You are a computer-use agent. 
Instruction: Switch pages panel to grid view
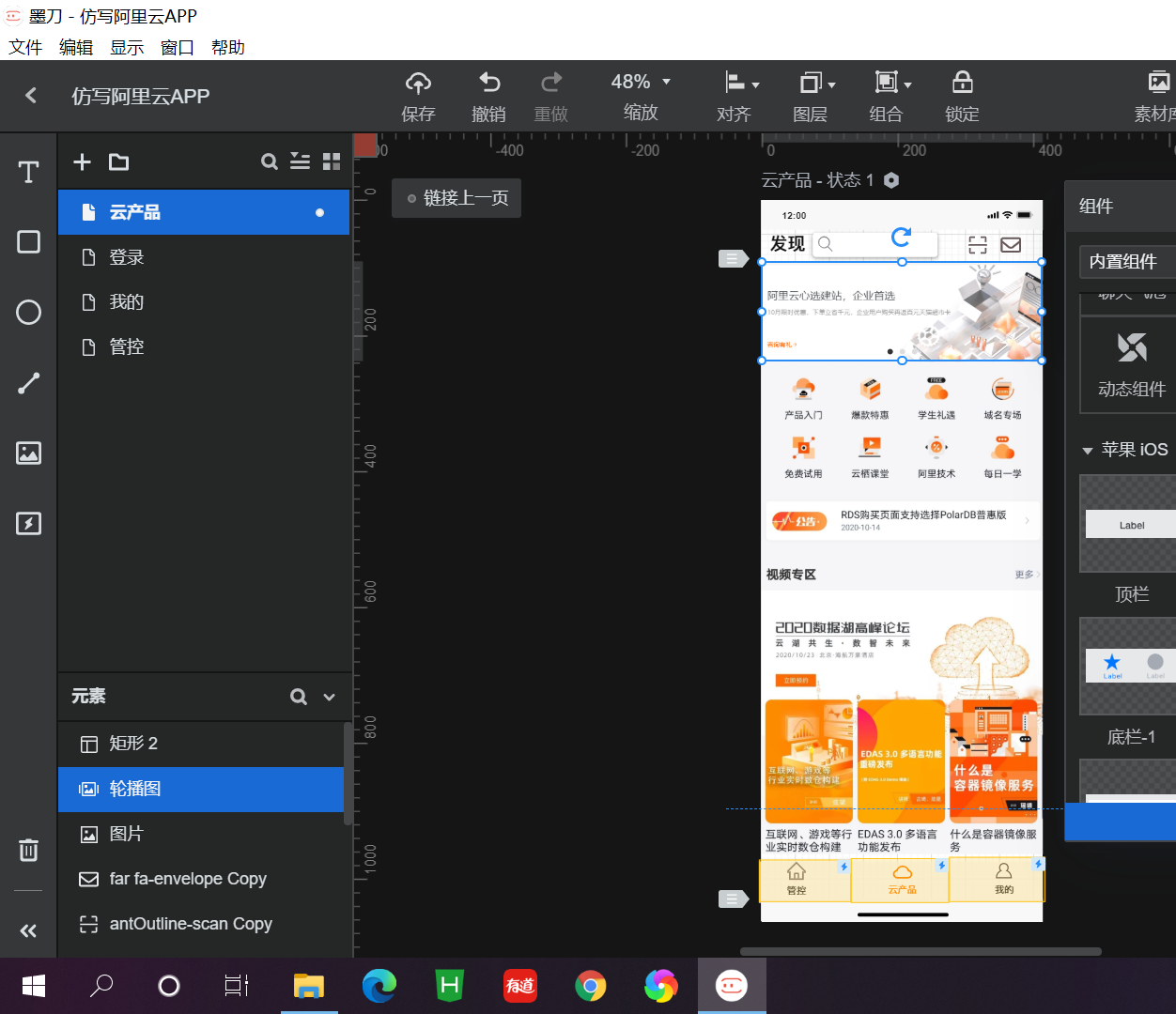point(332,161)
